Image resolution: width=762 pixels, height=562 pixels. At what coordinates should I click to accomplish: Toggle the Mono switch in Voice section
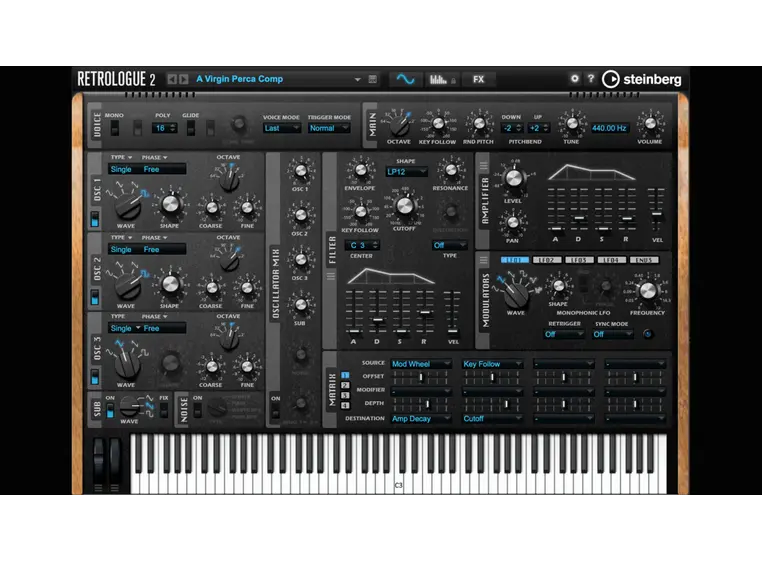pyautogui.click(x=115, y=128)
